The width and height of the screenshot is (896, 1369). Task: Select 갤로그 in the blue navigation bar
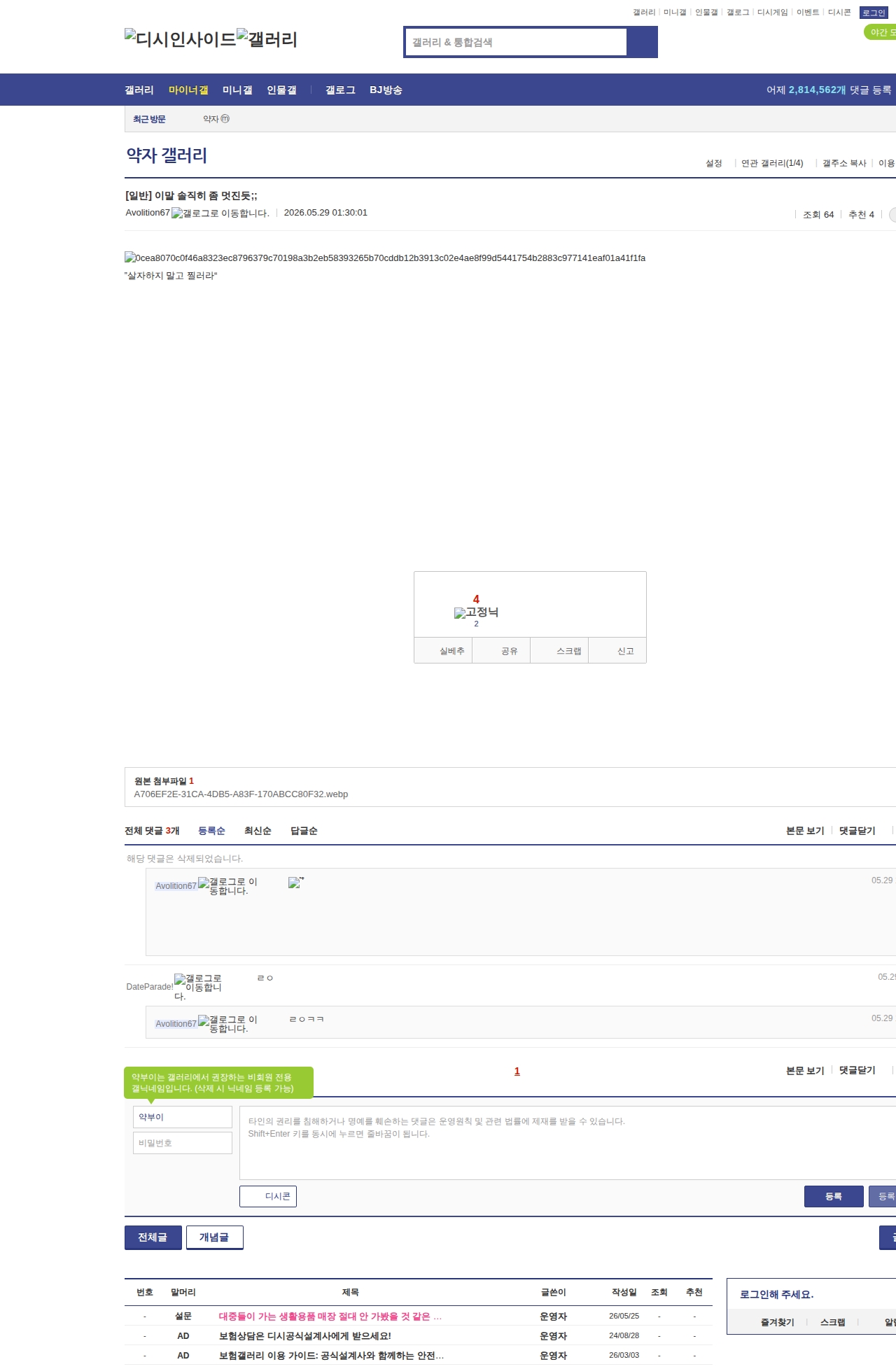pyautogui.click(x=340, y=90)
